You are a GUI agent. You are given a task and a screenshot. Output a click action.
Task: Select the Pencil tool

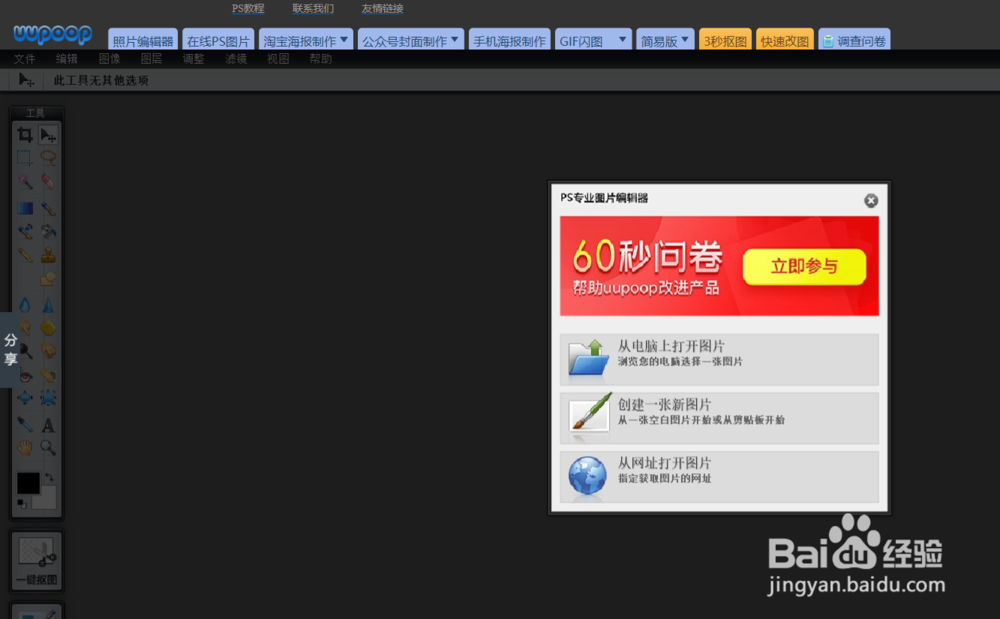(x=25, y=255)
